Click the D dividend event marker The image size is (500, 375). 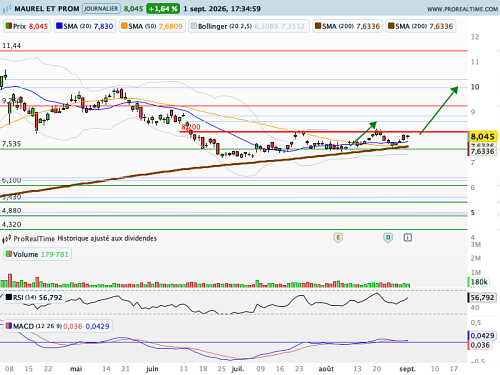click(x=388, y=238)
